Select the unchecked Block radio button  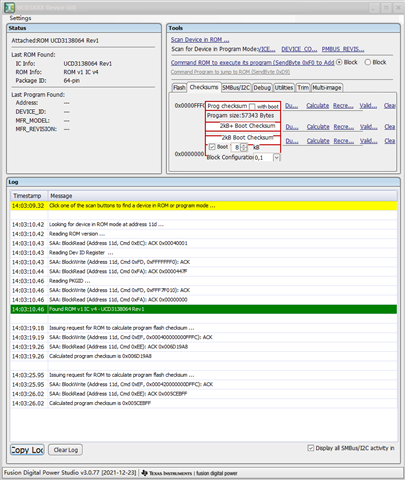pyautogui.click(x=368, y=62)
